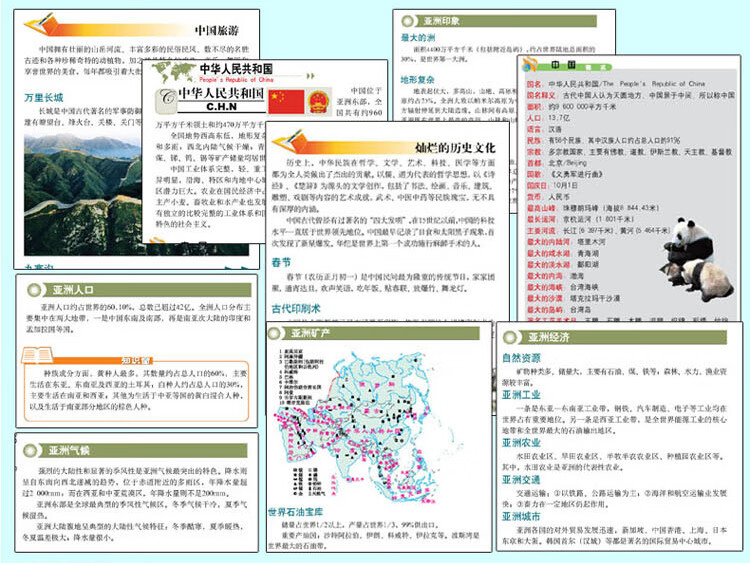The height and width of the screenshot is (563, 750).
Task: Click the gray C emblem logo
Action: click(167, 100)
